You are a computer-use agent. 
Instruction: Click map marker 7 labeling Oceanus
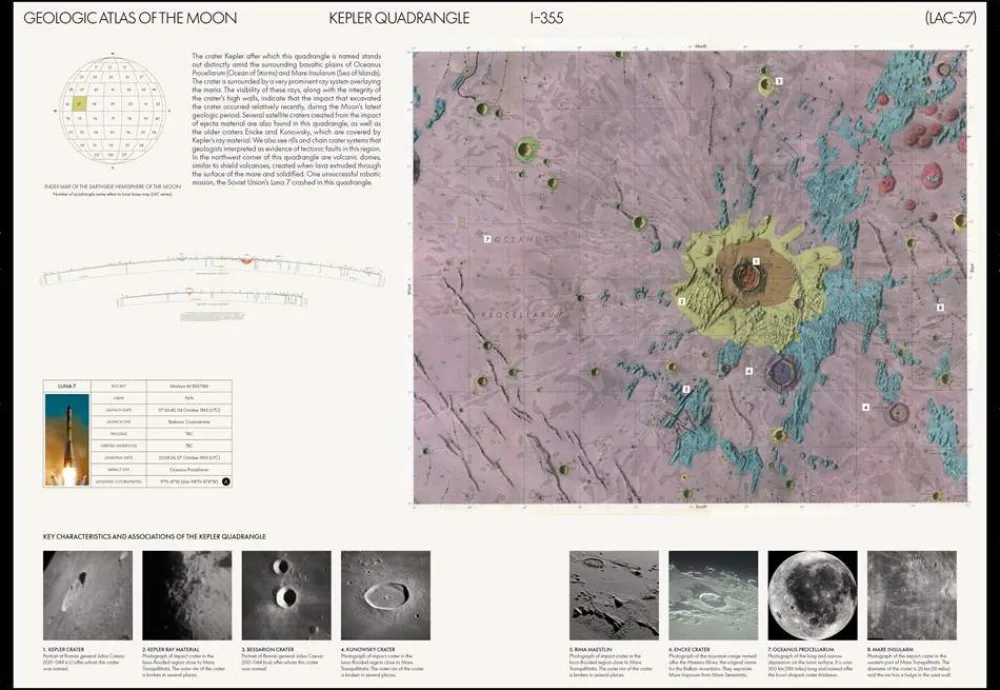[x=486, y=239]
